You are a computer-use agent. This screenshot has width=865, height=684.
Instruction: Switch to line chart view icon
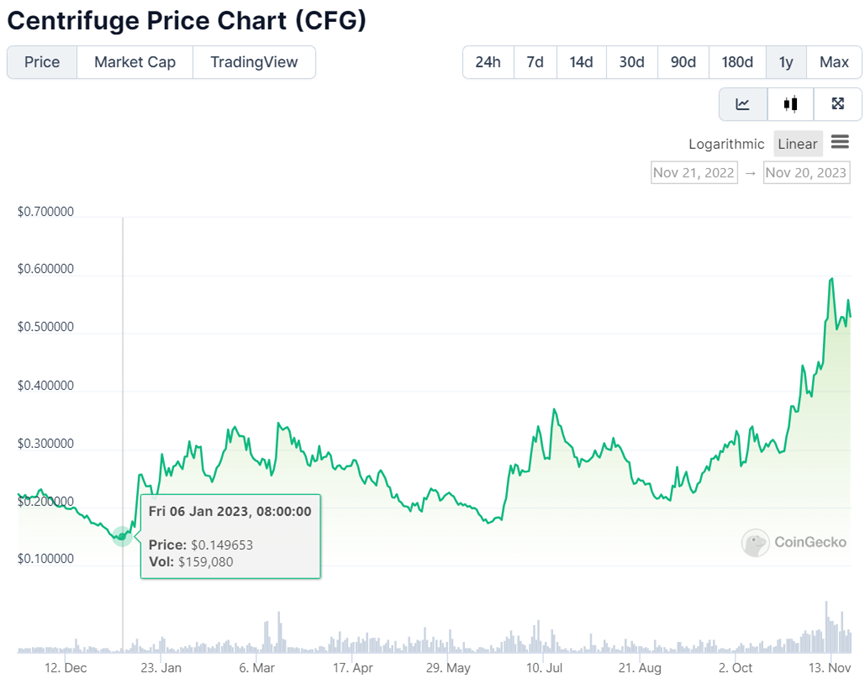click(743, 104)
